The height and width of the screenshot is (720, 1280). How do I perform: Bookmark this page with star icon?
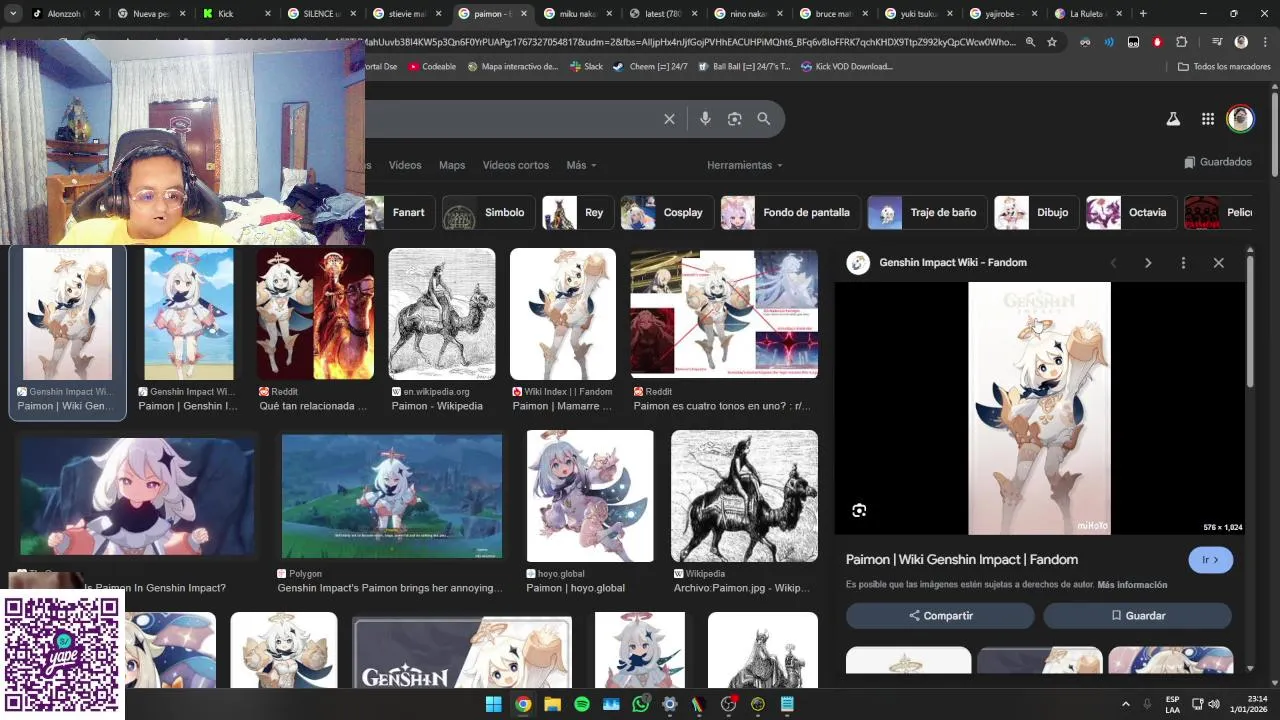pyautogui.click(x=1052, y=42)
